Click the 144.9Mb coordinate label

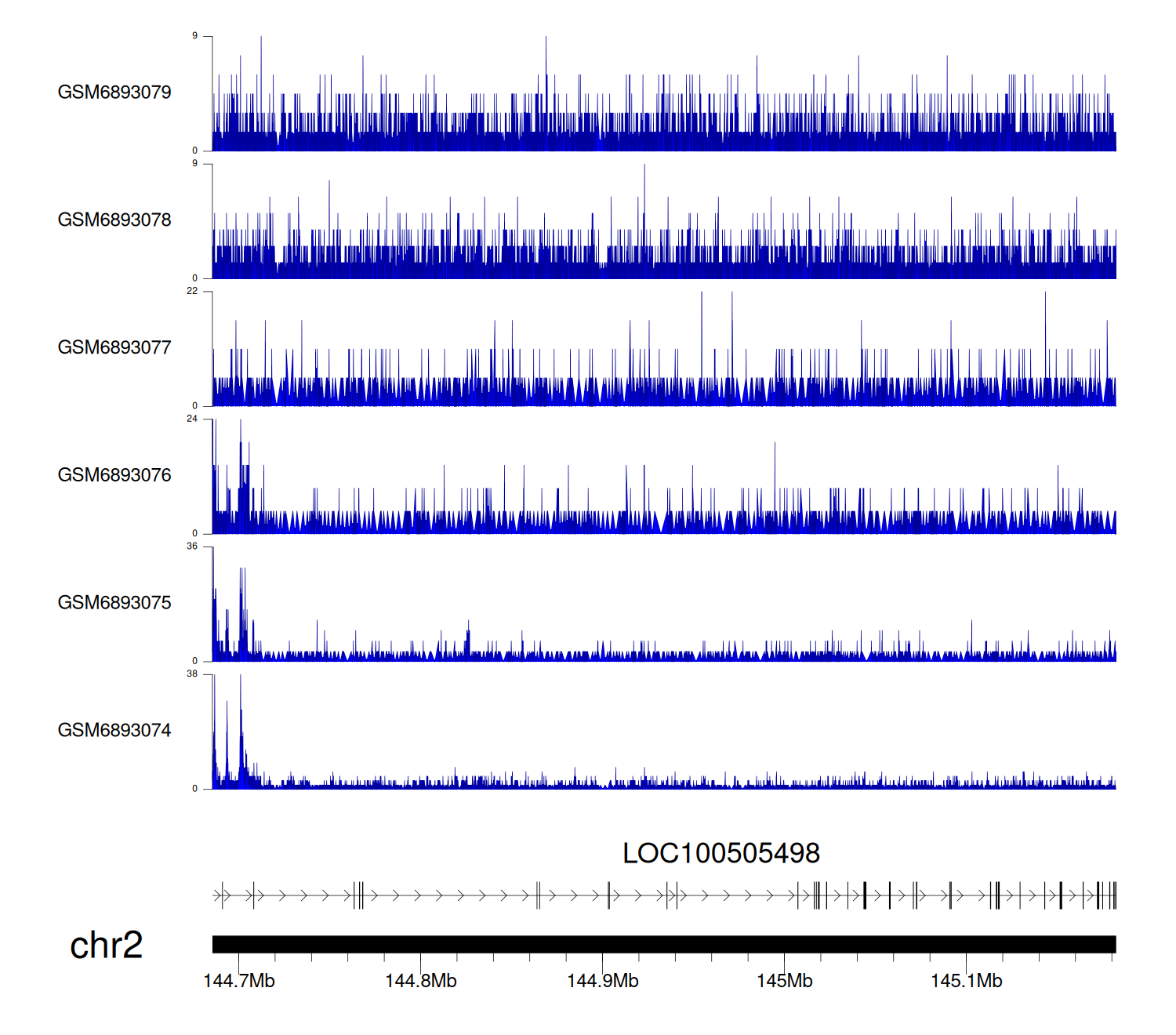point(603,982)
